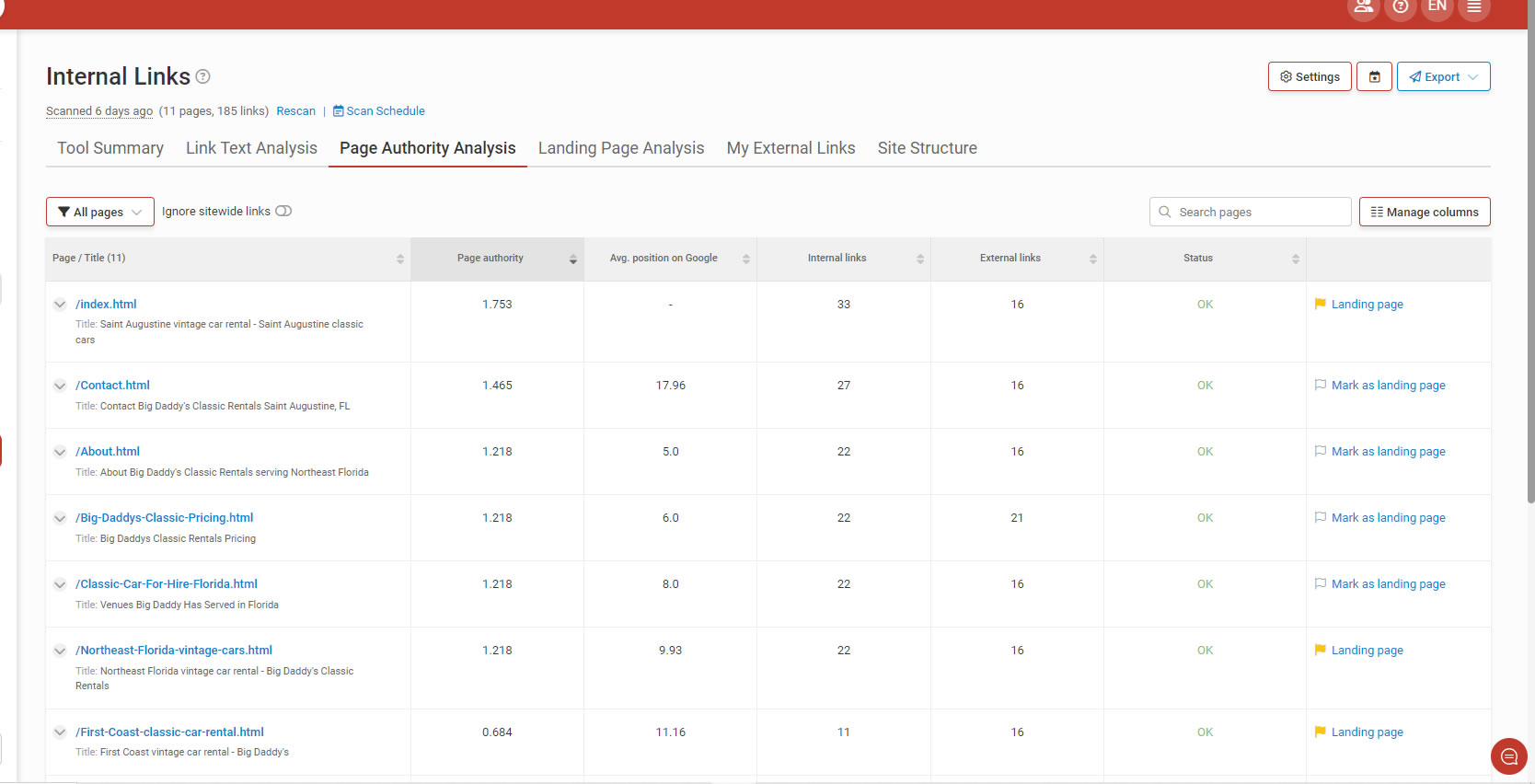Switch to the Link Text Analysis tab
The height and width of the screenshot is (784, 1535).
click(251, 148)
